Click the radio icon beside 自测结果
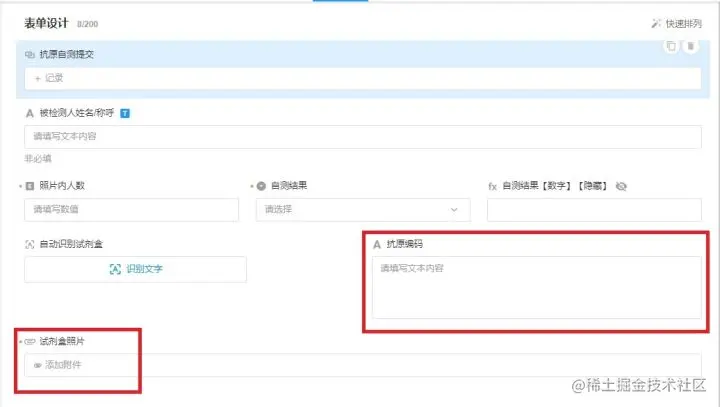Viewport: 720px width, 407px height. 261,186
